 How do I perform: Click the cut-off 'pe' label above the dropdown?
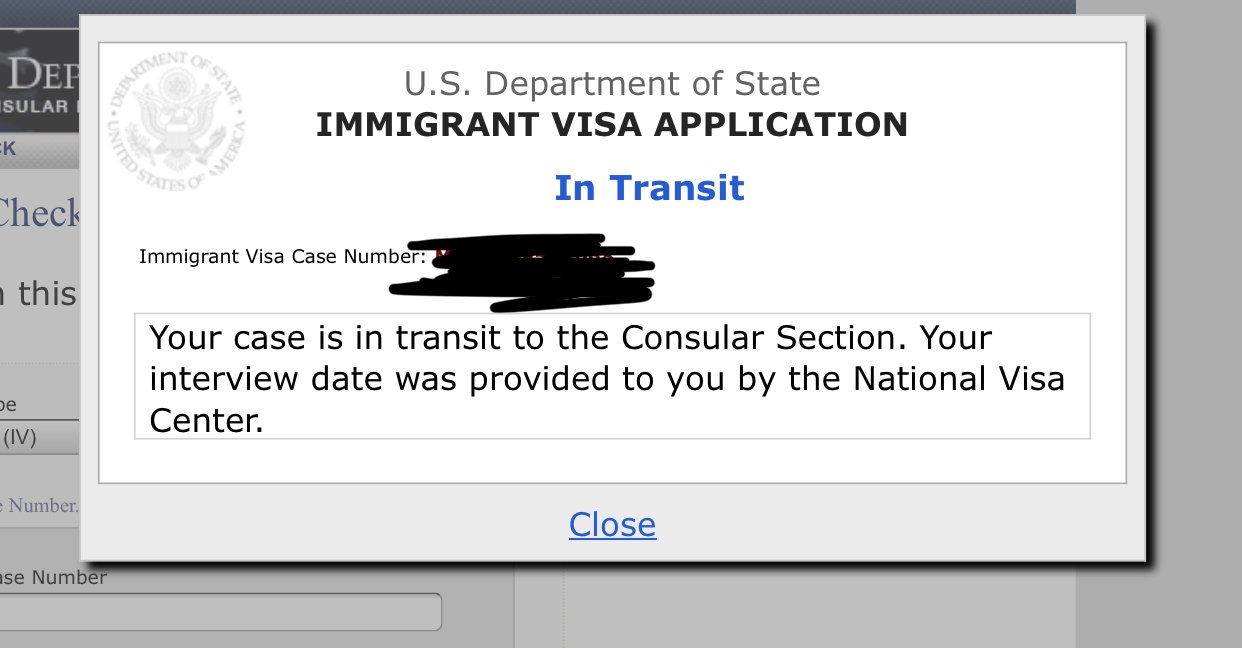pos(9,405)
